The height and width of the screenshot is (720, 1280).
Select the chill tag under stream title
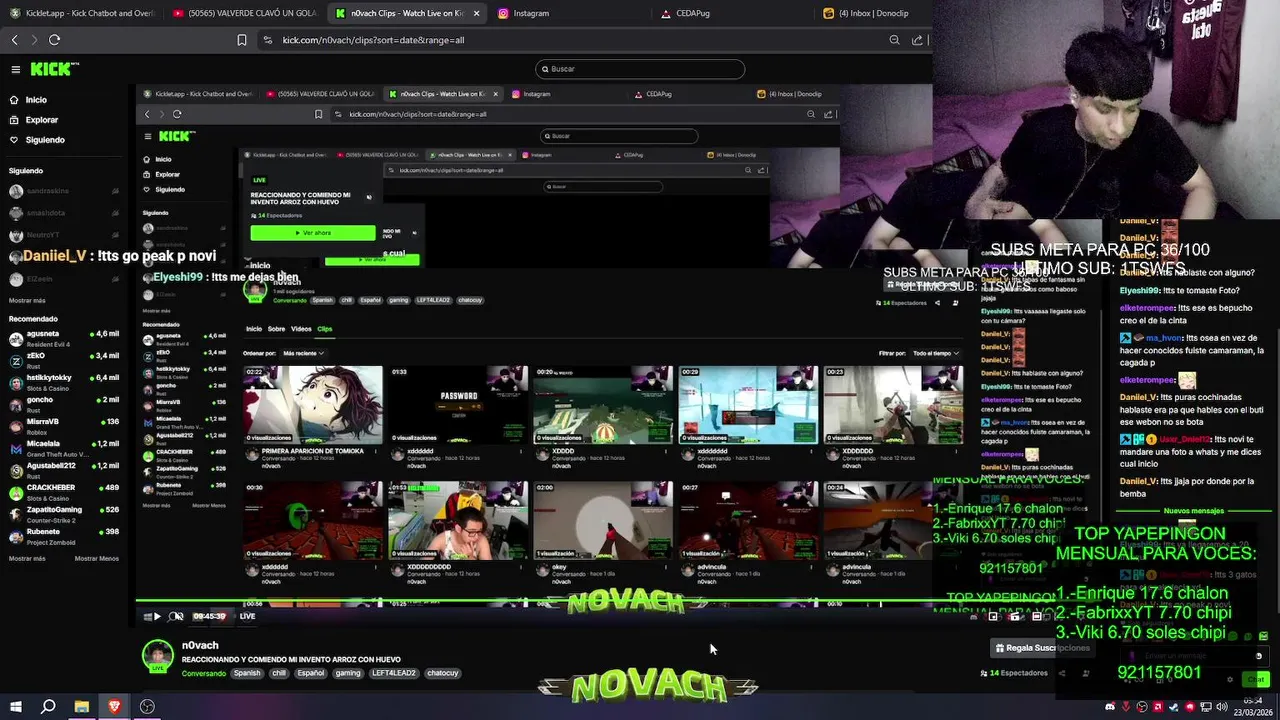(279, 673)
